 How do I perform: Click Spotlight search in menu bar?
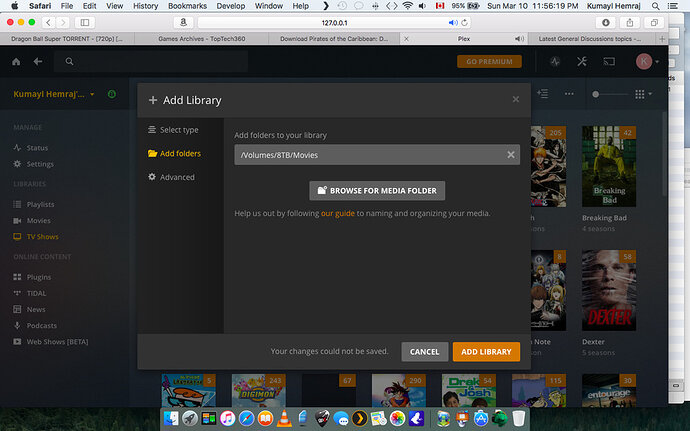656,6
